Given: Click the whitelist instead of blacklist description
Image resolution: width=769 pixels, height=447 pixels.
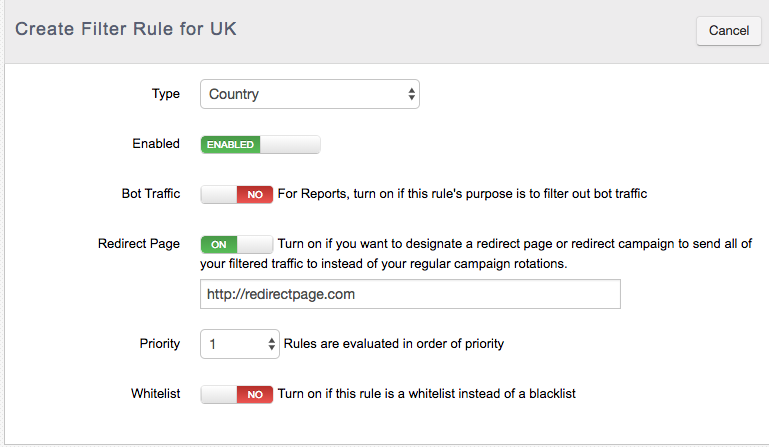Looking at the screenshot, I should [427, 394].
